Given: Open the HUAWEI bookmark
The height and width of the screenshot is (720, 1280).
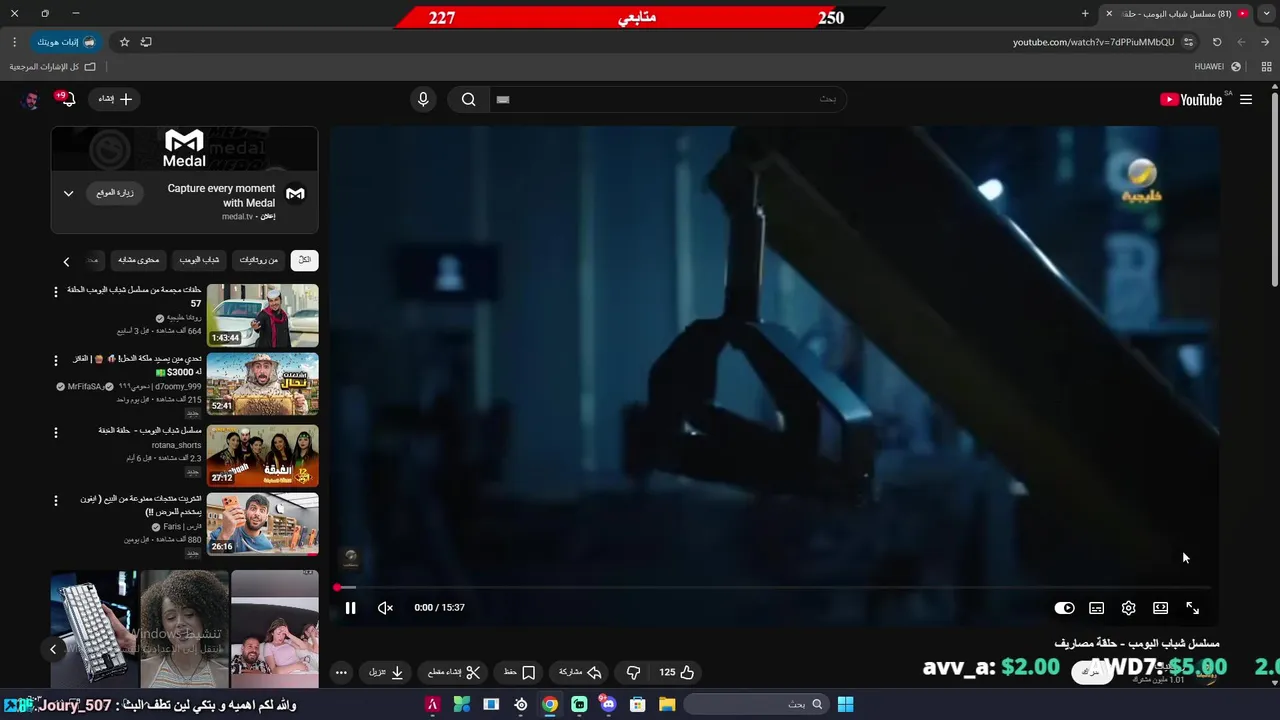Looking at the screenshot, I should (x=1217, y=67).
